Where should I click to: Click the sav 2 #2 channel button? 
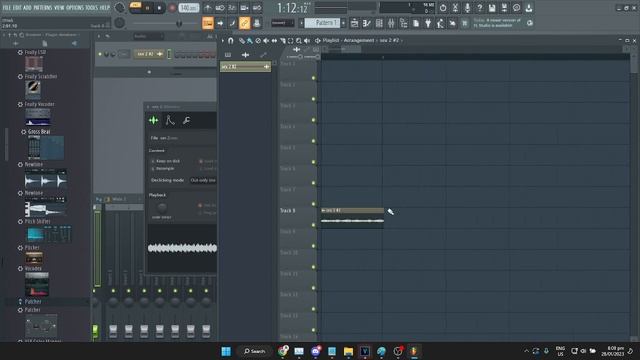pos(149,54)
